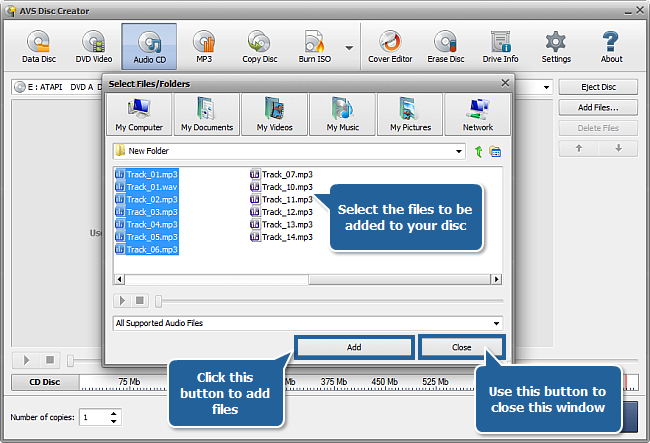Show Drive Info
This screenshot has width=650, height=443.
500,46
